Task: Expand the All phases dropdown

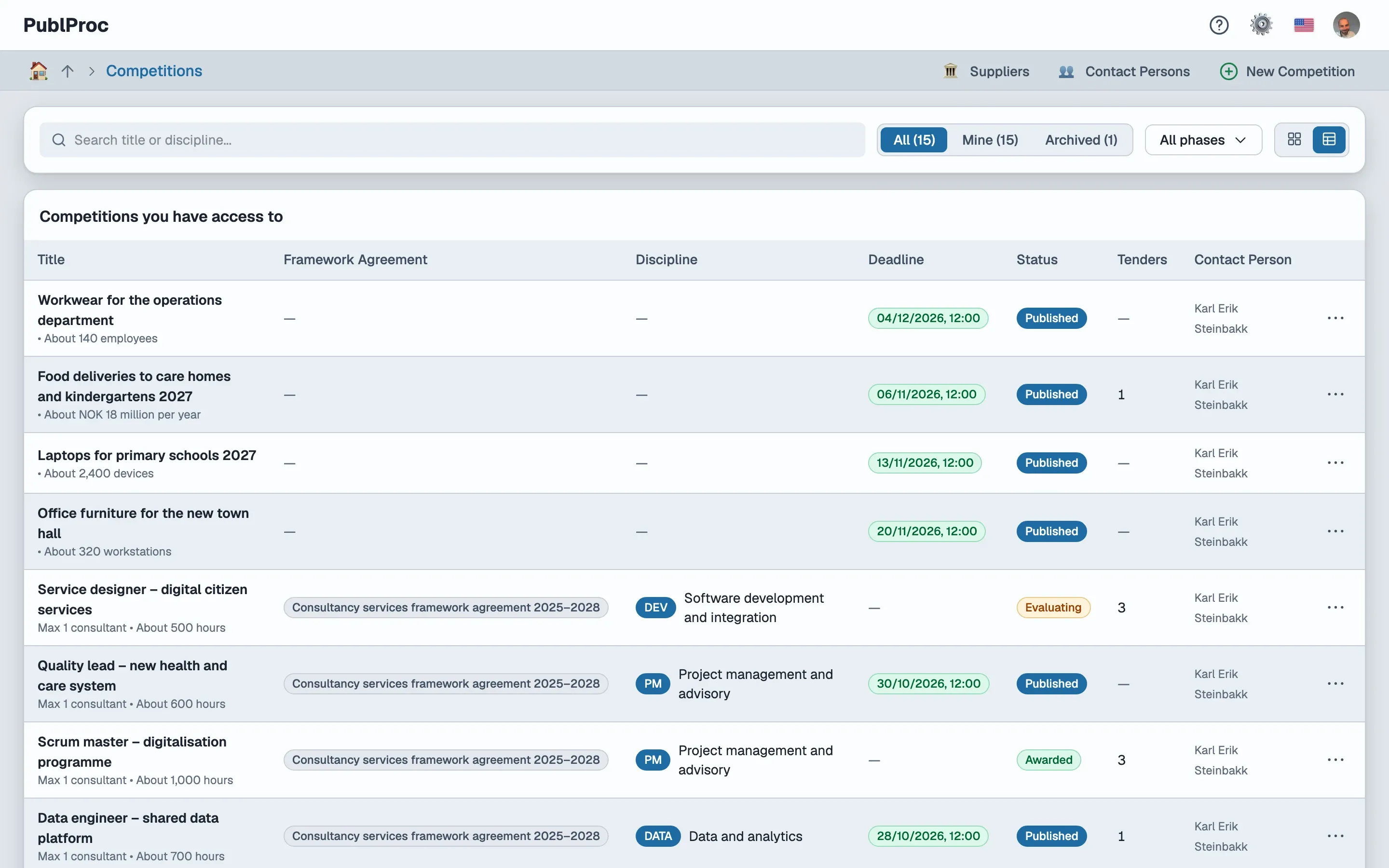Action: pos(1203,140)
